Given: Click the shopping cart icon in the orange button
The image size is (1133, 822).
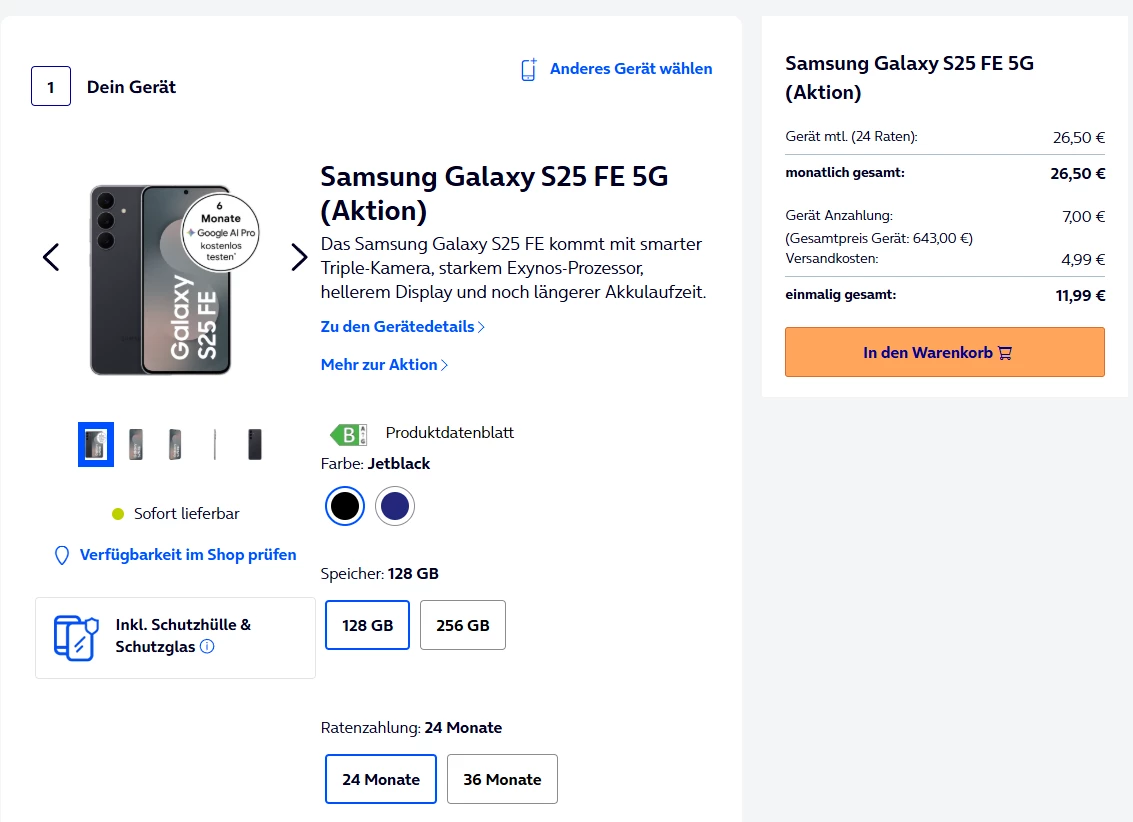Looking at the screenshot, I should pyautogui.click(x=1005, y=353).
